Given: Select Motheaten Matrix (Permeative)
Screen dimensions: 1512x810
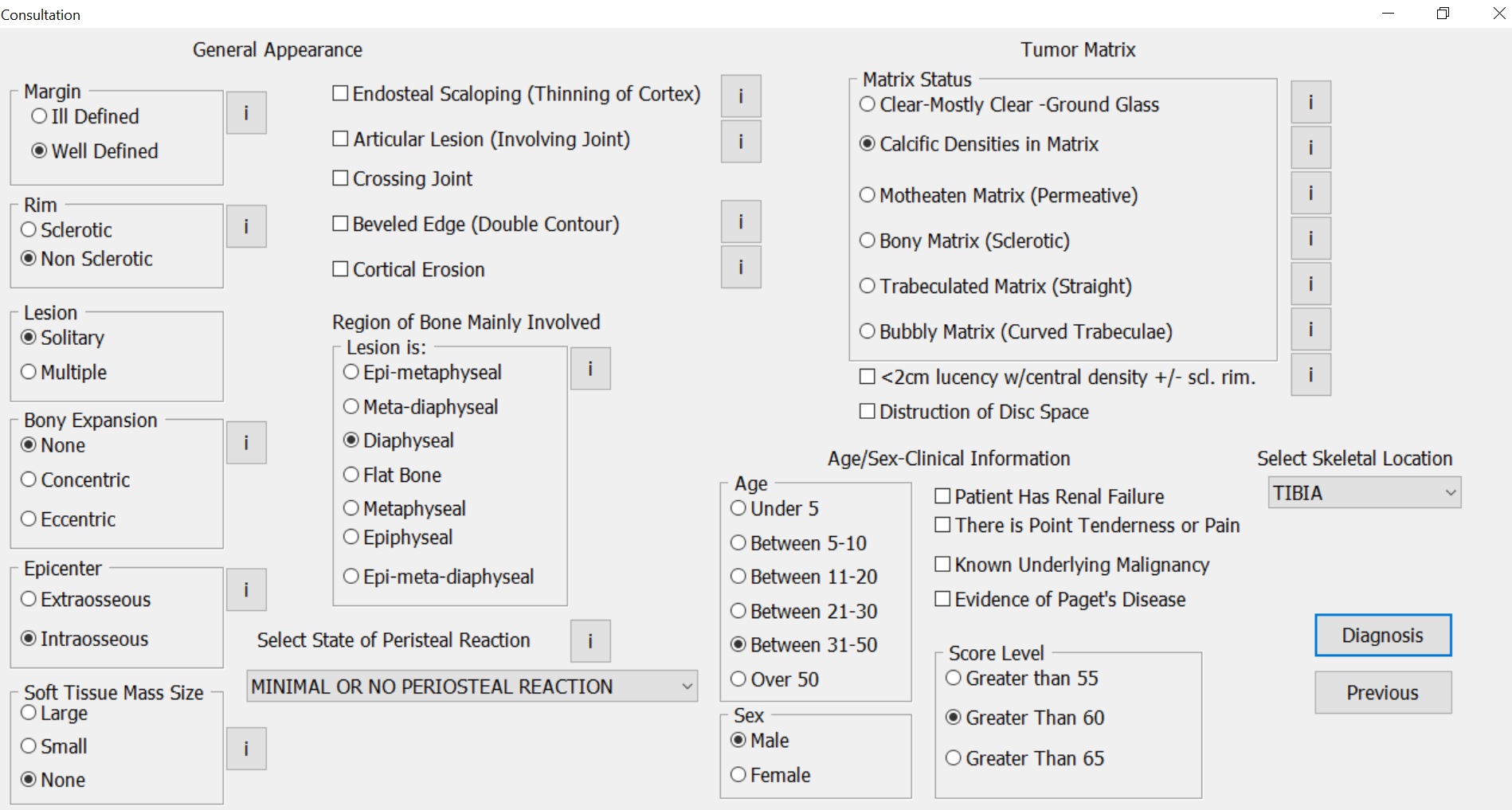Looking at the screenshot, I should pos(999,195).
